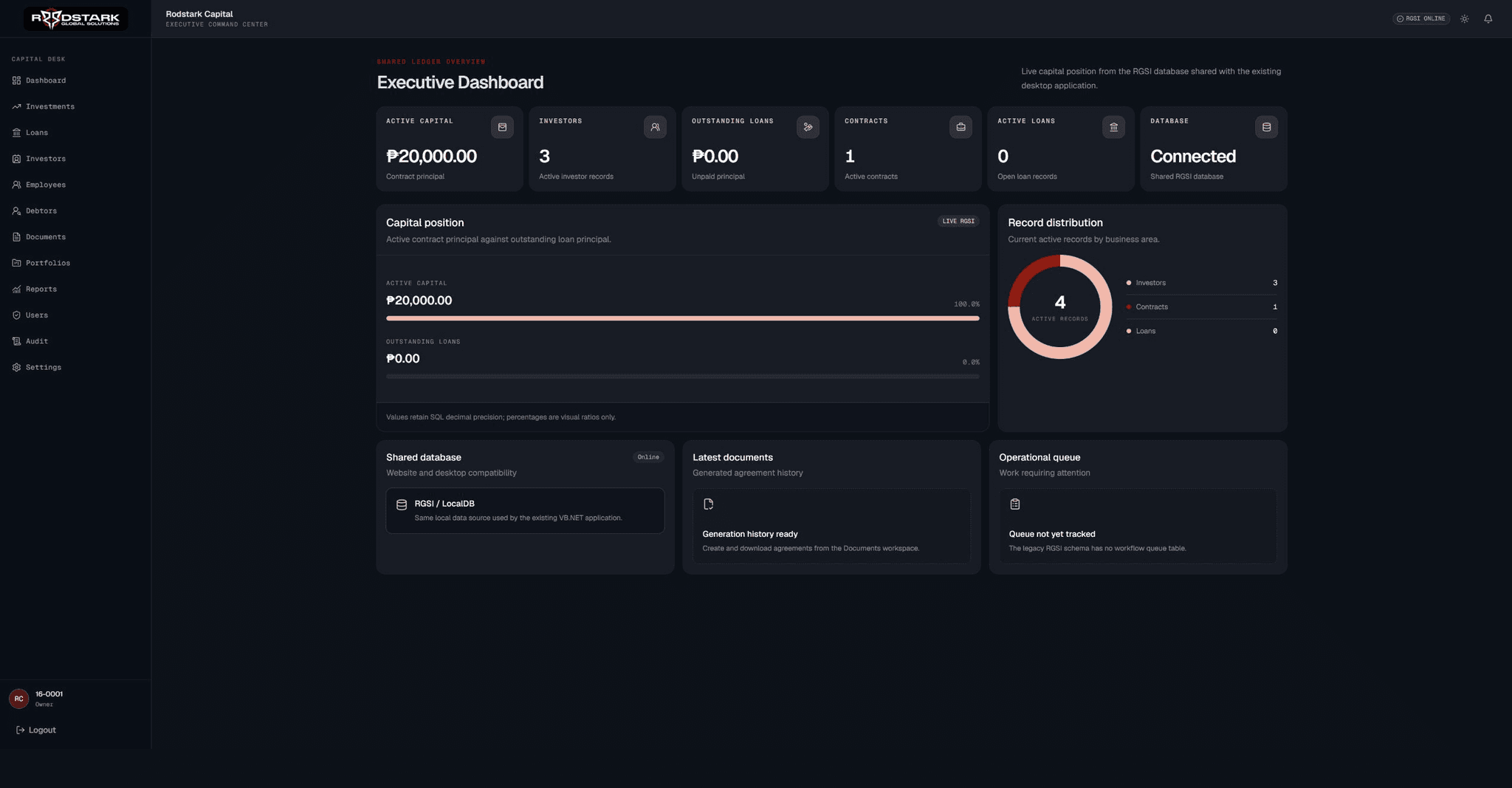1512x788 pixels.
Task: Click the Reports chart icon
Action: pos(16,289)
